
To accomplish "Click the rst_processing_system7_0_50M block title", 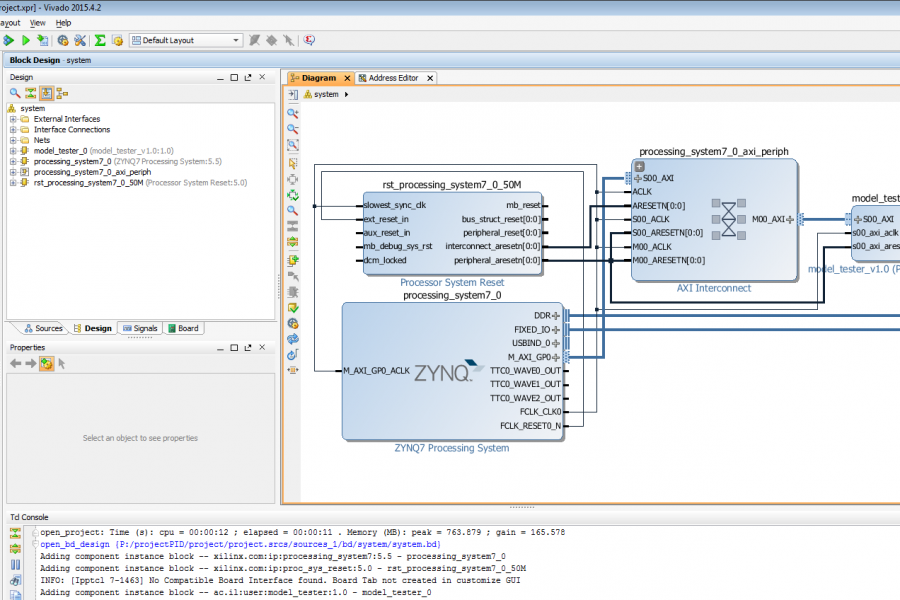I will [452, 185].
